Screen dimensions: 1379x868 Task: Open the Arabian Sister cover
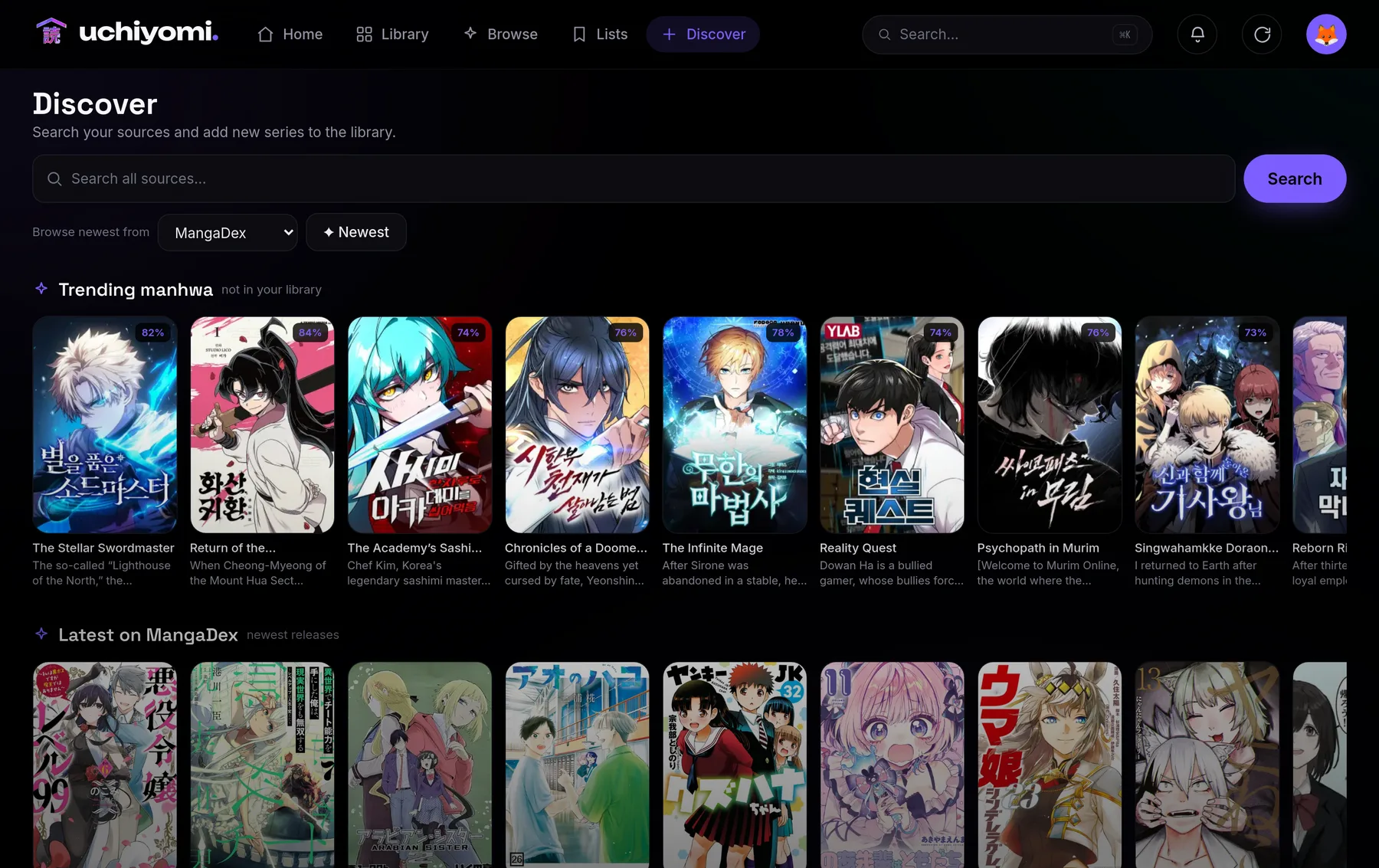pos(420,765)
